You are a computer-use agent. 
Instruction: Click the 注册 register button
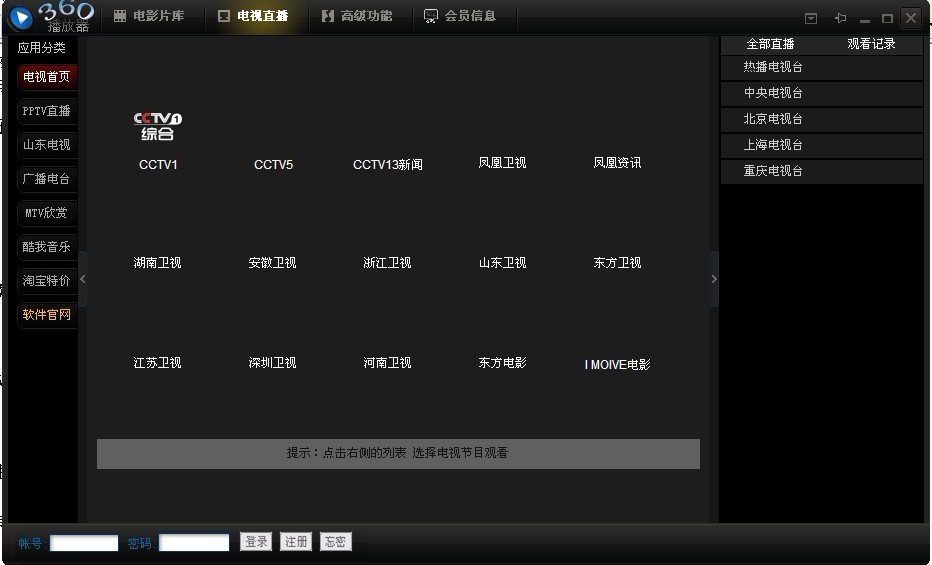click(296, 541)
